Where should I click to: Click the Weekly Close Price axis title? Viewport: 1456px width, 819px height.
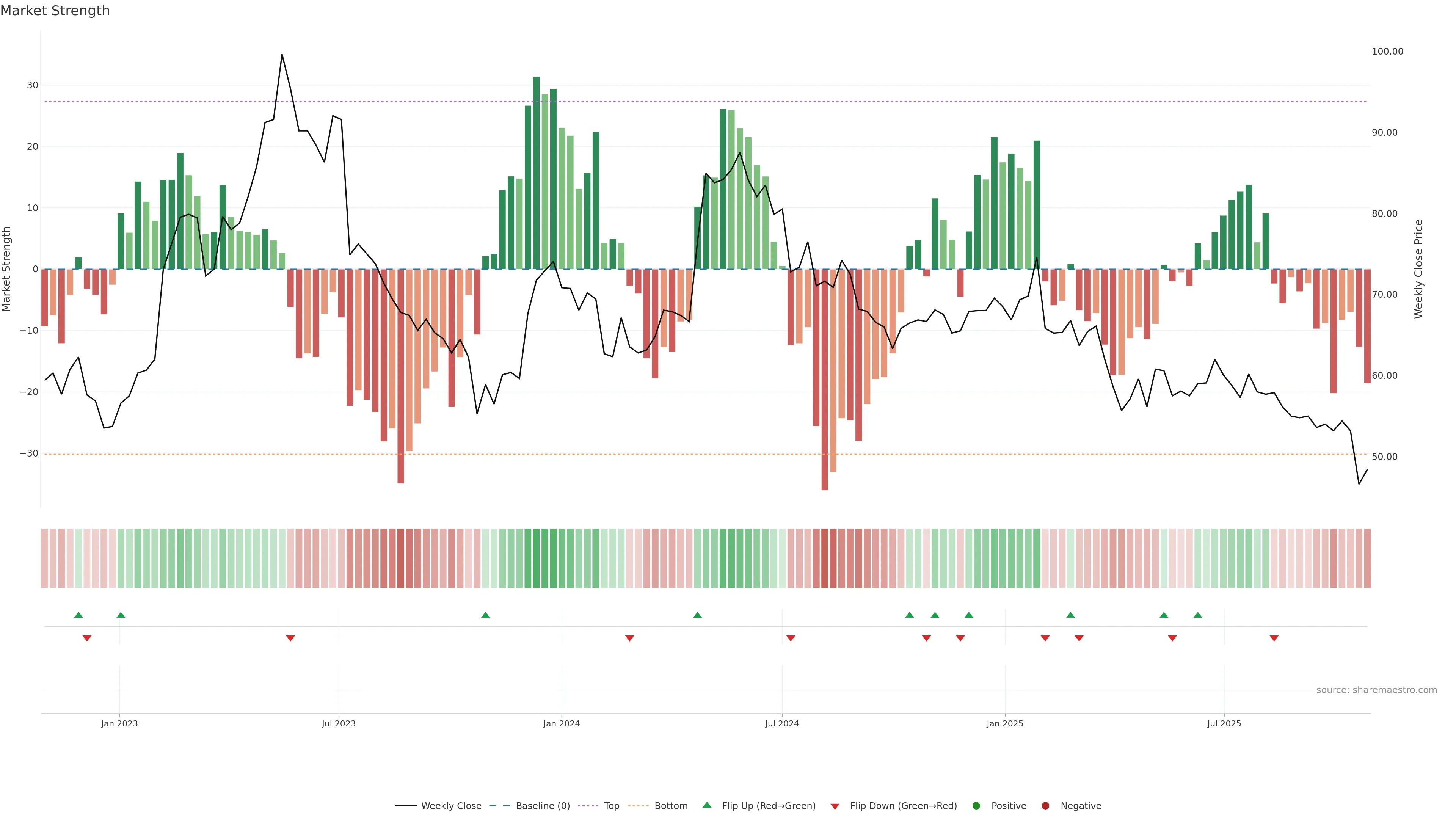pyautogui.click(x=1419, y=269)
